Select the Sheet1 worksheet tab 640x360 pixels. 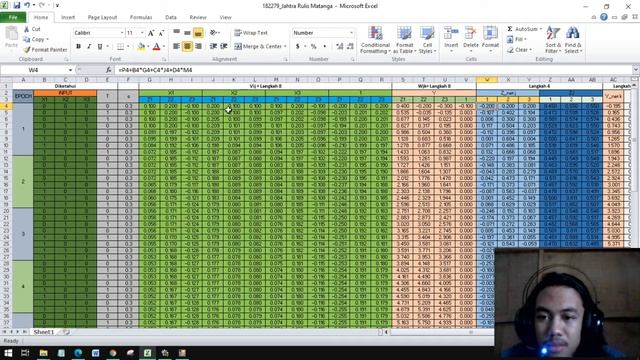(x=44, y=332)
